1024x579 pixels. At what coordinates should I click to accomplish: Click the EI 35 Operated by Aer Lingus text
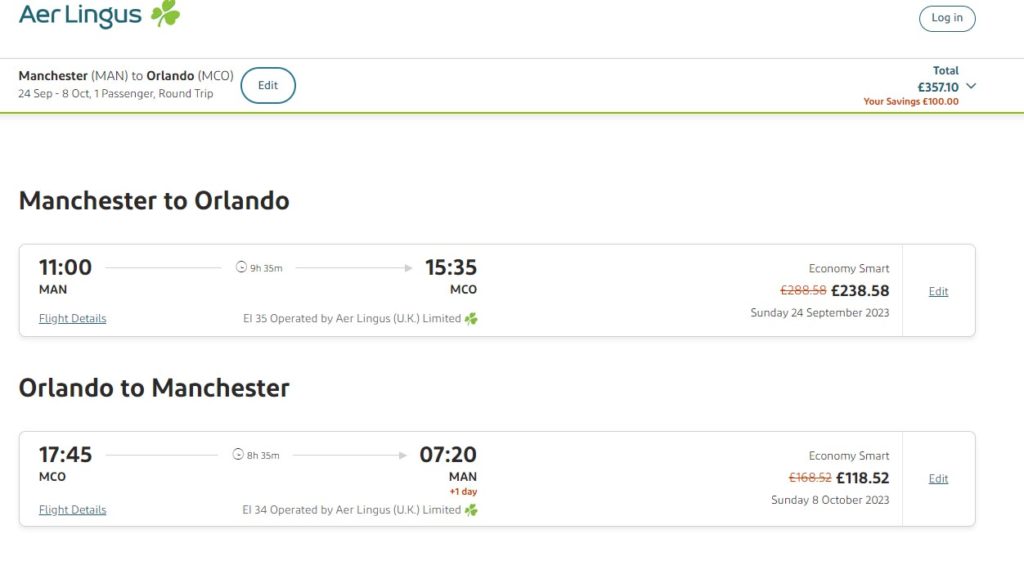(351, 319)
